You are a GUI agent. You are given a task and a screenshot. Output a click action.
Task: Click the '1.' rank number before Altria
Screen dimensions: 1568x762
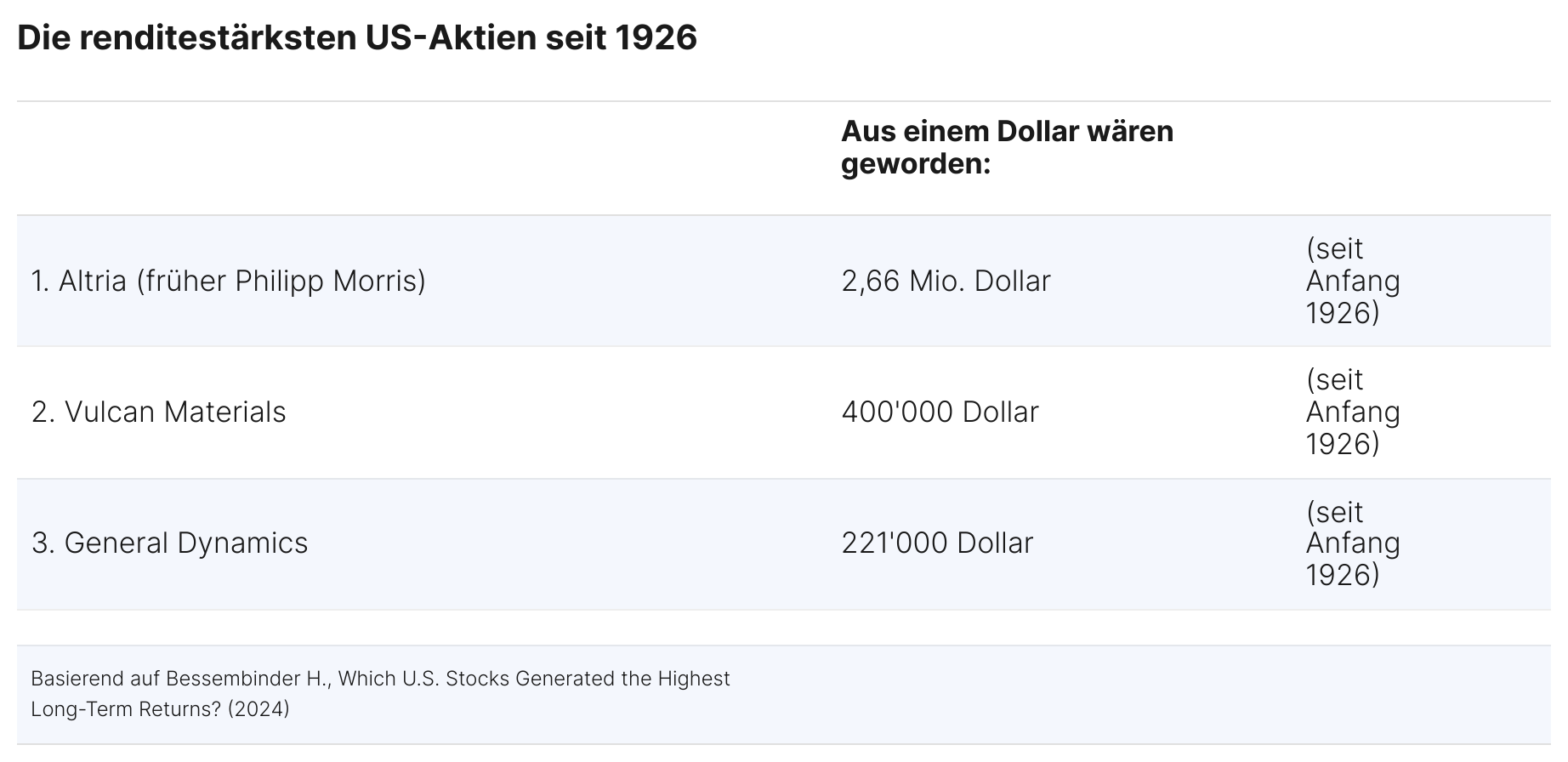40,281
